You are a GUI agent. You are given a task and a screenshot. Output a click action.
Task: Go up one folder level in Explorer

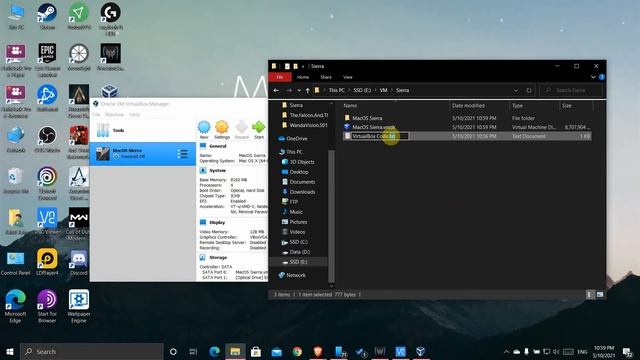coord(307,90)
